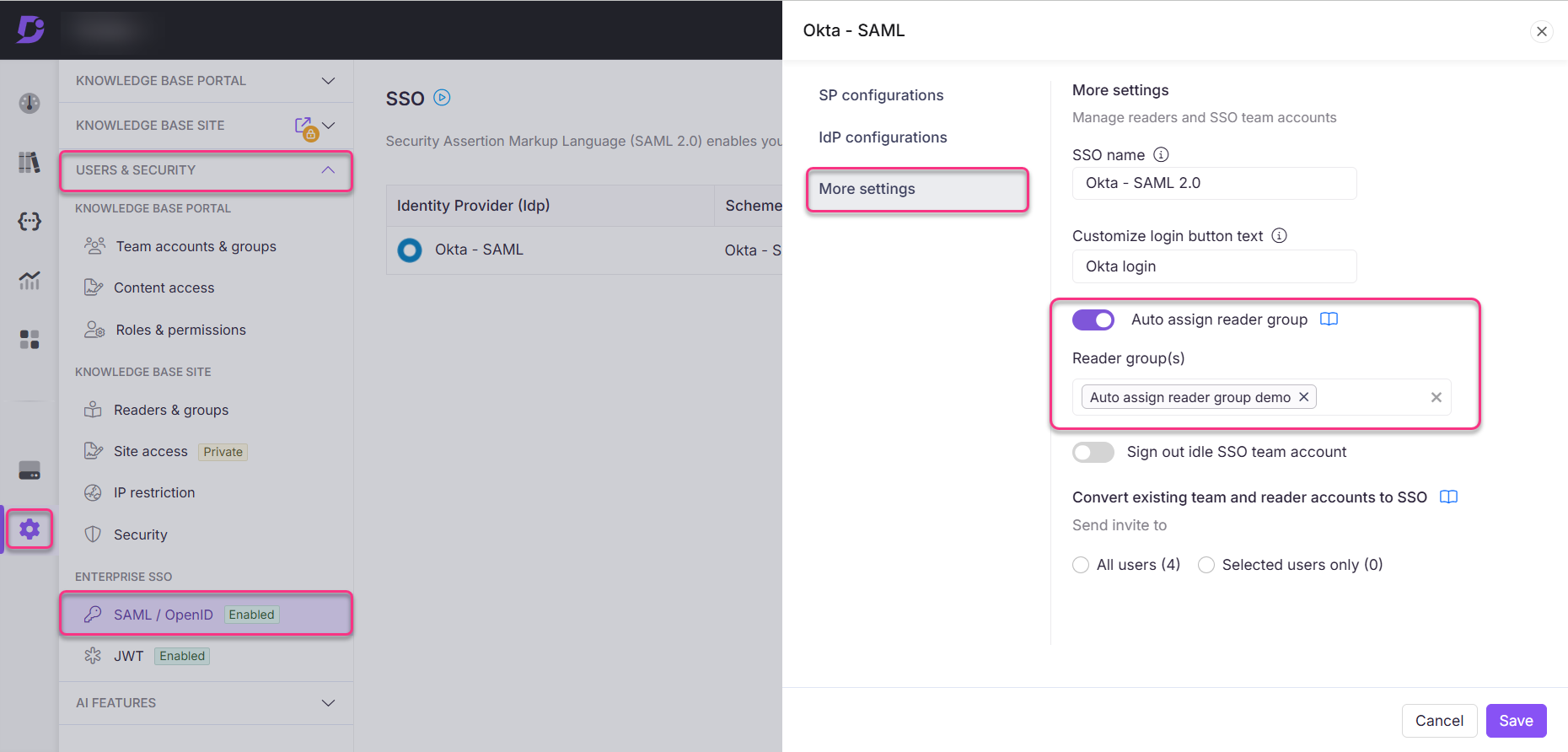Click the SSO name info icon

click(x=1161, y=154)
